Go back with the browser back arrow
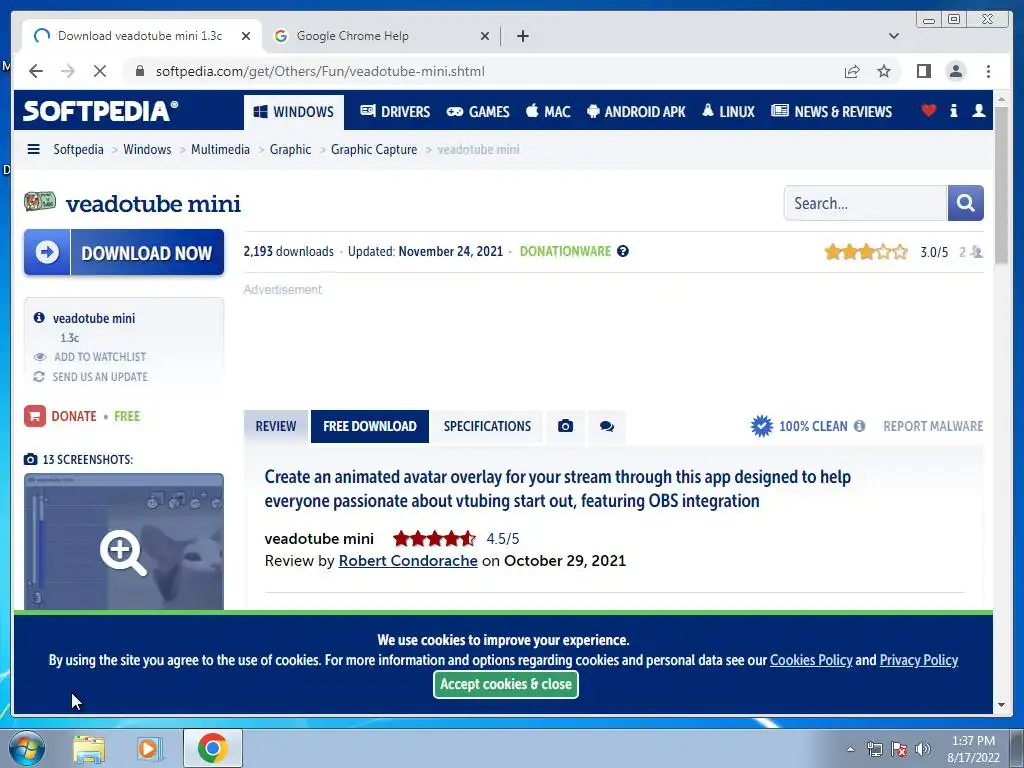This screenshot has width=1024, height=768. click(36, 71)
